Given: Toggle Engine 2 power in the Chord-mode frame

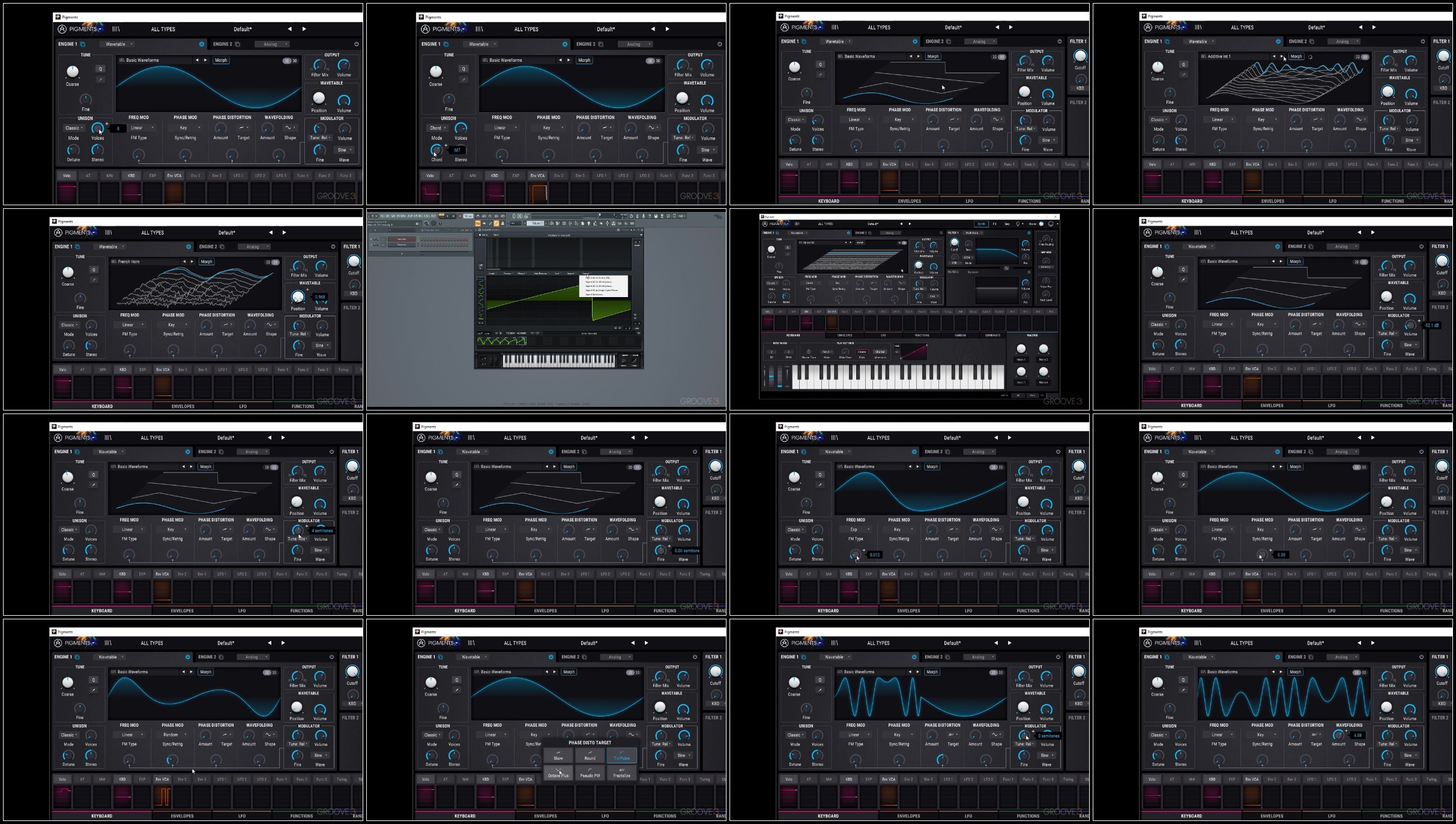Looking at the screenshot, I should click(719, 44).
